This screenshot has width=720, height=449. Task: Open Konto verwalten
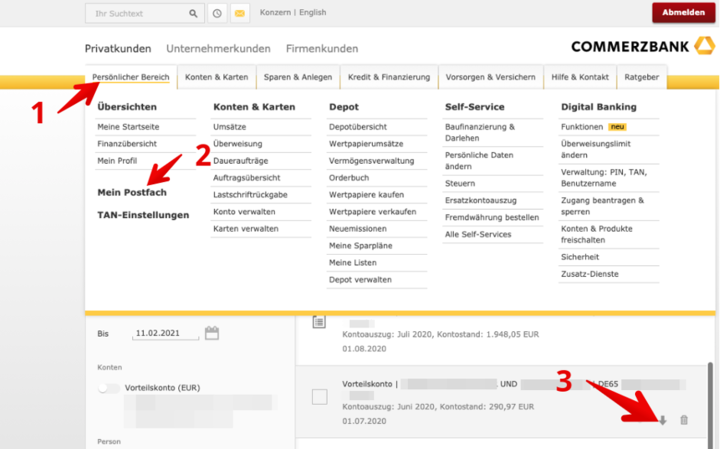(244, 212)
